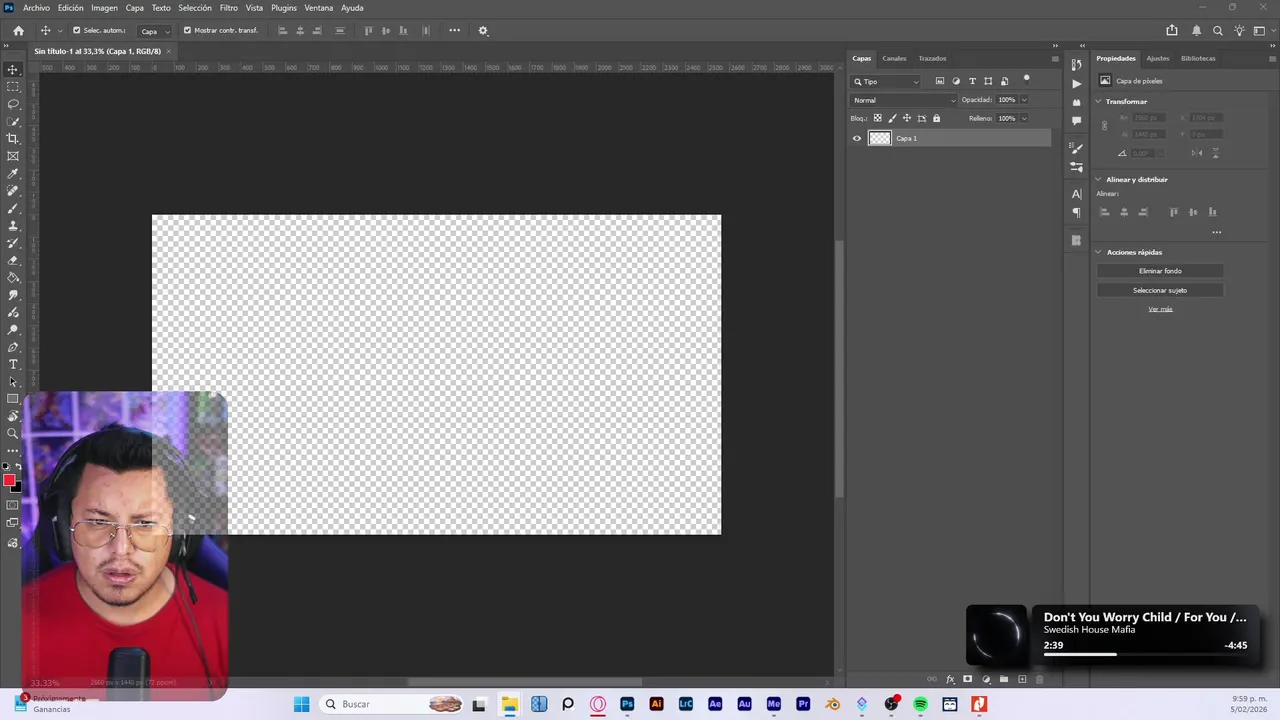
Task: Hide the Capa 1 layer
Action: click(856, 139)
